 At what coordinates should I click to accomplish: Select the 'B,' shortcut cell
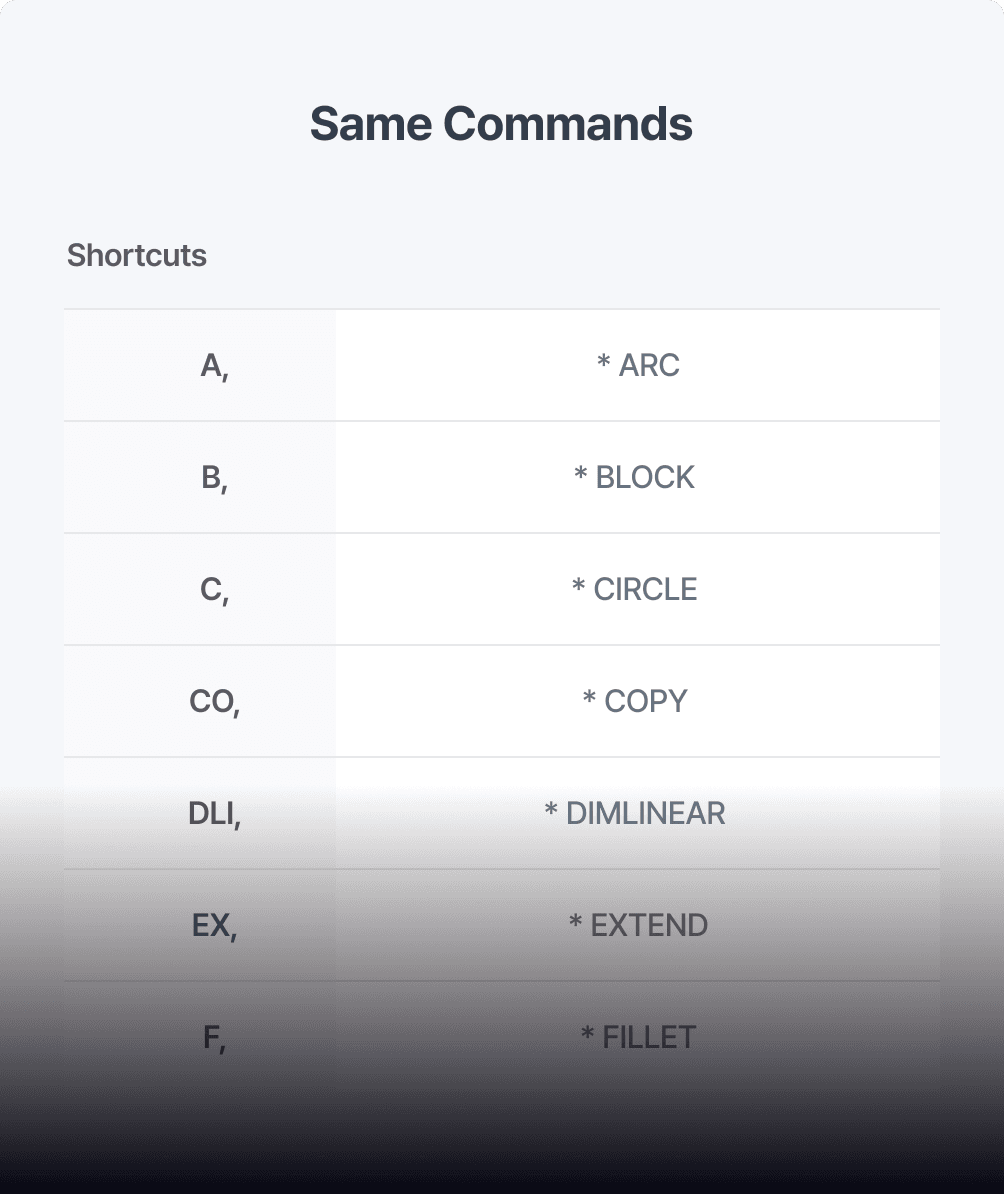[x=200, y=477]
